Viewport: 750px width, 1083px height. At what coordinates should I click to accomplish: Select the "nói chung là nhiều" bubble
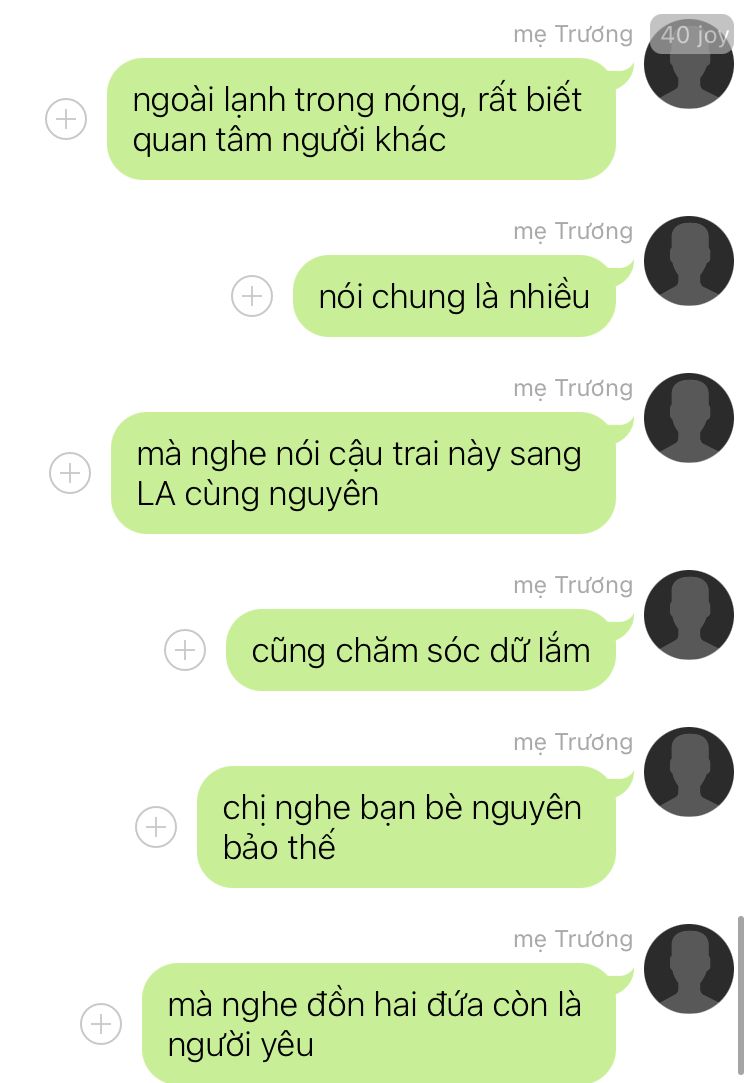(454, 296)
